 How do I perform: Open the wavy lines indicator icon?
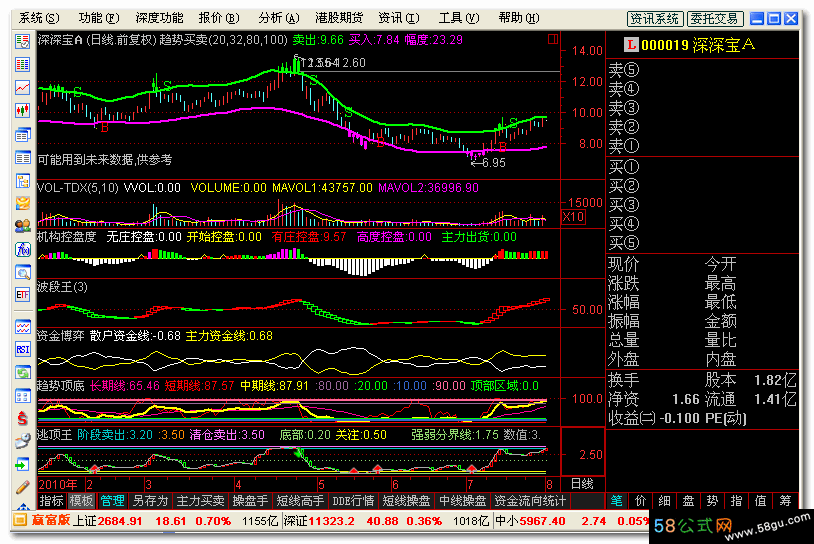pos(22,327)
